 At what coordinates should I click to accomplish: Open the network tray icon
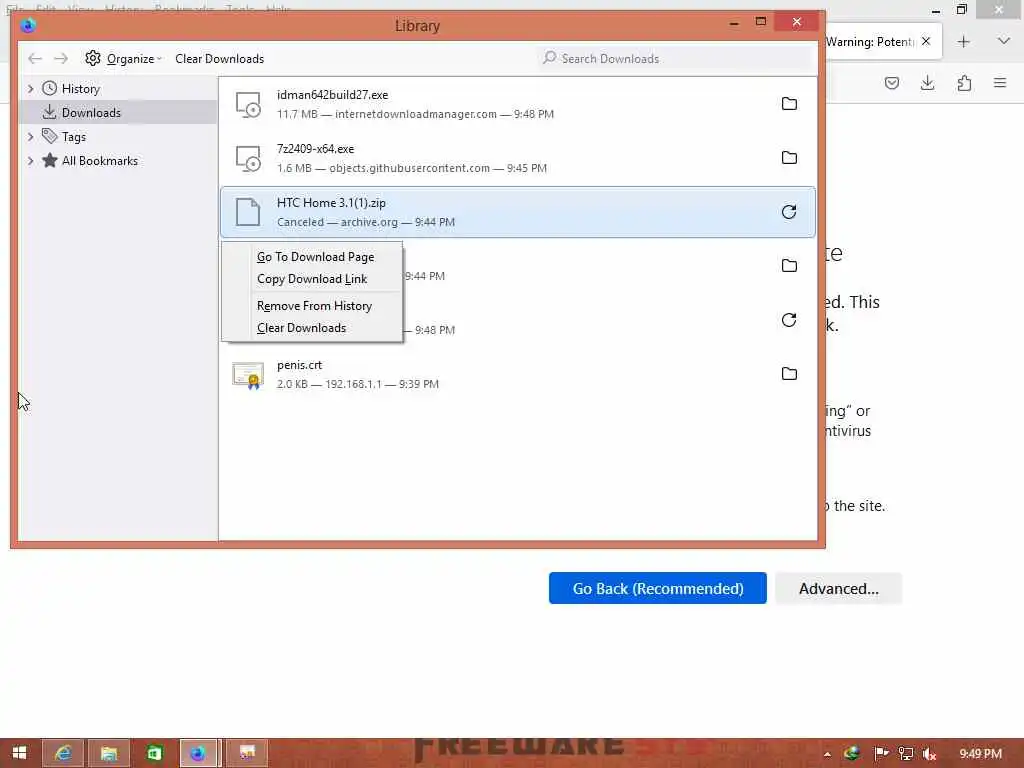906,754
